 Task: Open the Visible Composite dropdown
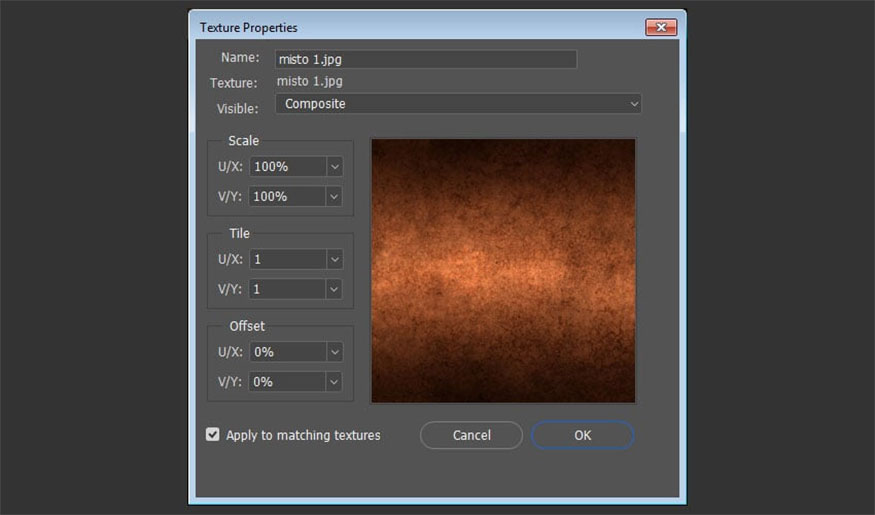tap(458, 104)
